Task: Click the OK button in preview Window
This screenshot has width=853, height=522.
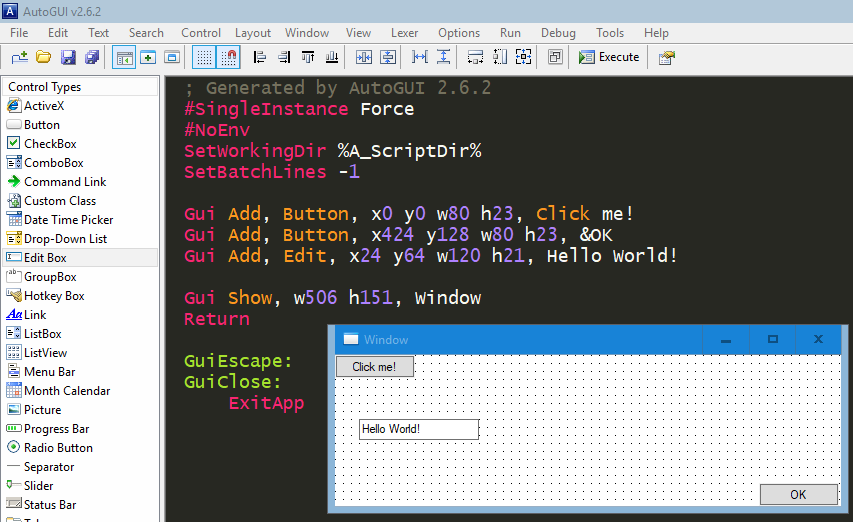Action: [x=799, y=494]
